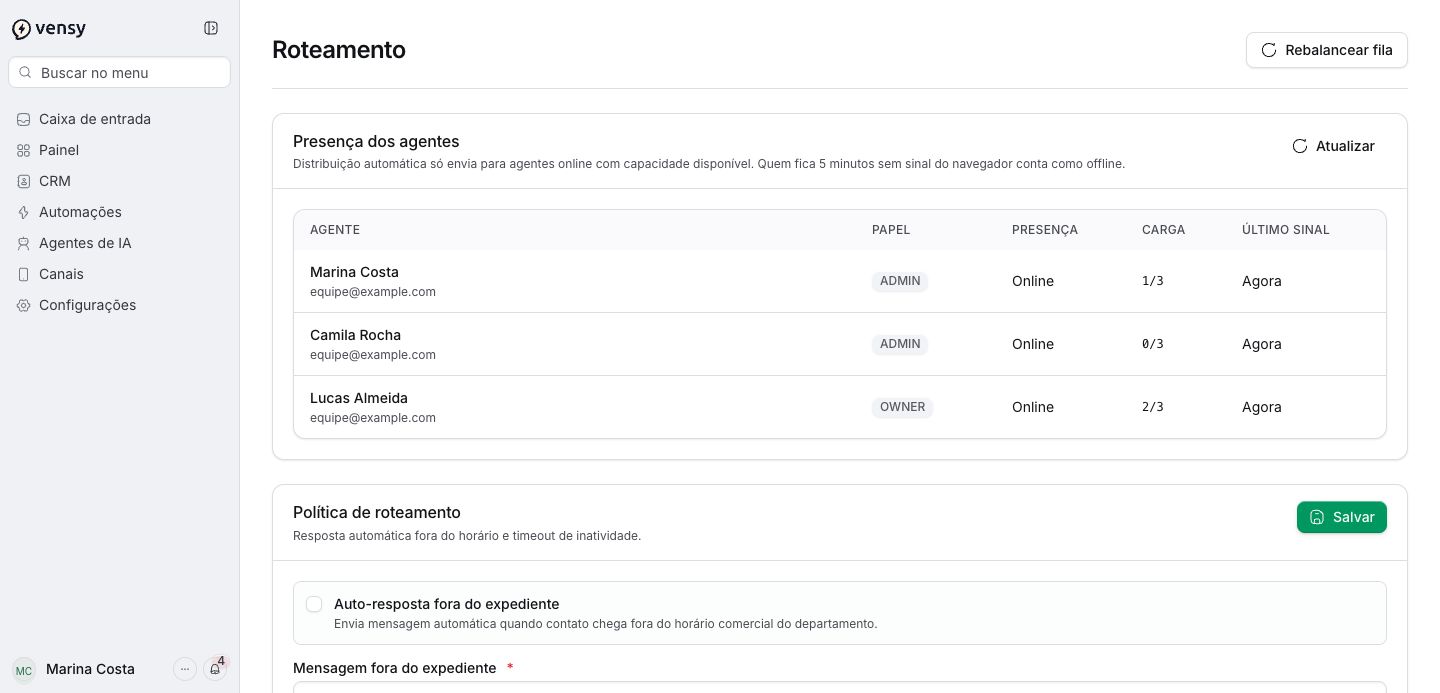Image resolution: width=1440 pixels, height=693 pixels.
Task: Click the ÚLTIMO SINAL column header
Action: (1286, 229)
